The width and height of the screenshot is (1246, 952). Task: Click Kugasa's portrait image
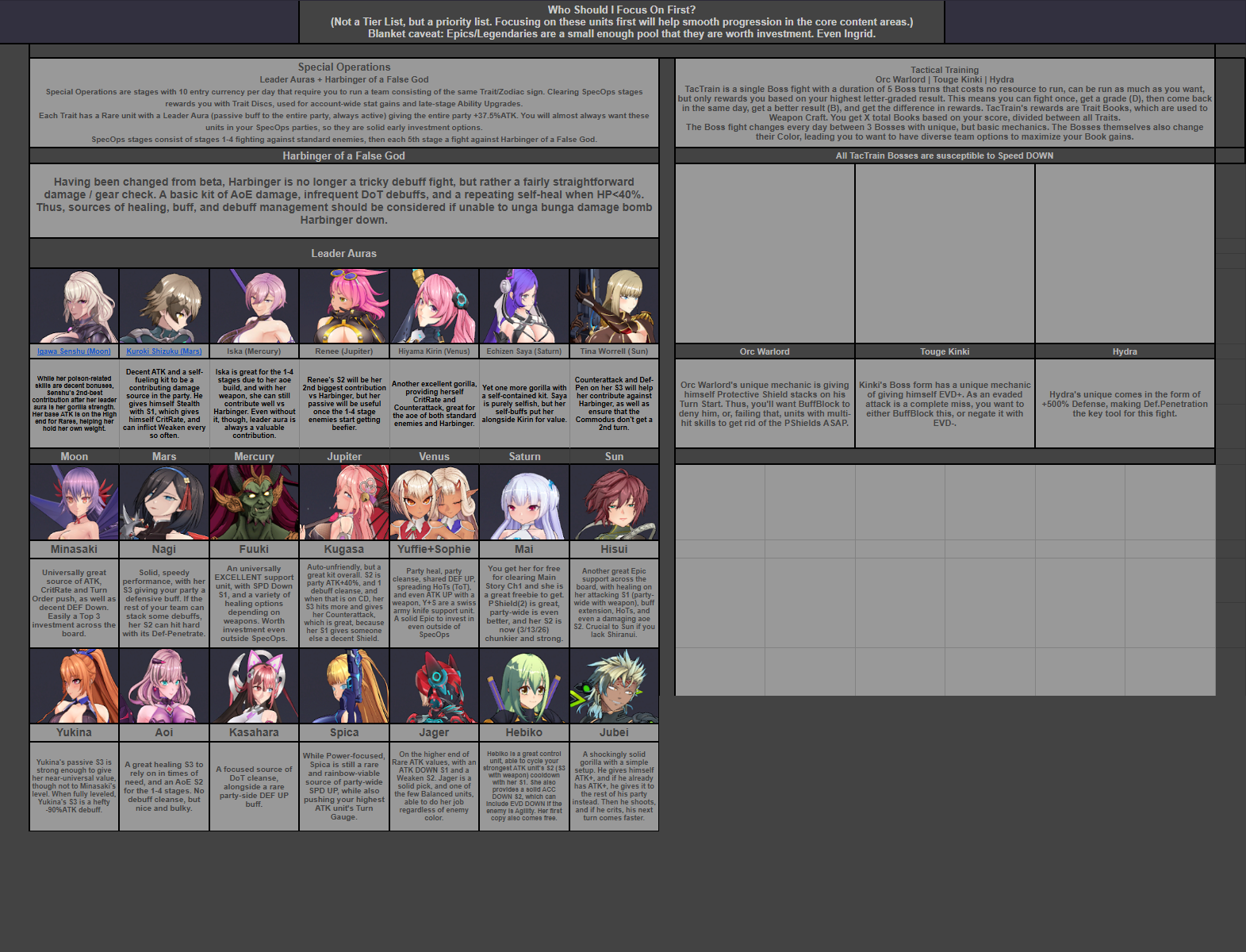[344, 502]
